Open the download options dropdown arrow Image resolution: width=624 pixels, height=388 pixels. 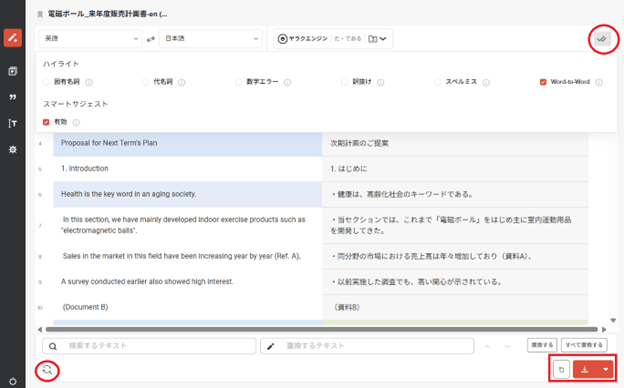pyautogui.click(x=606, y=370)
